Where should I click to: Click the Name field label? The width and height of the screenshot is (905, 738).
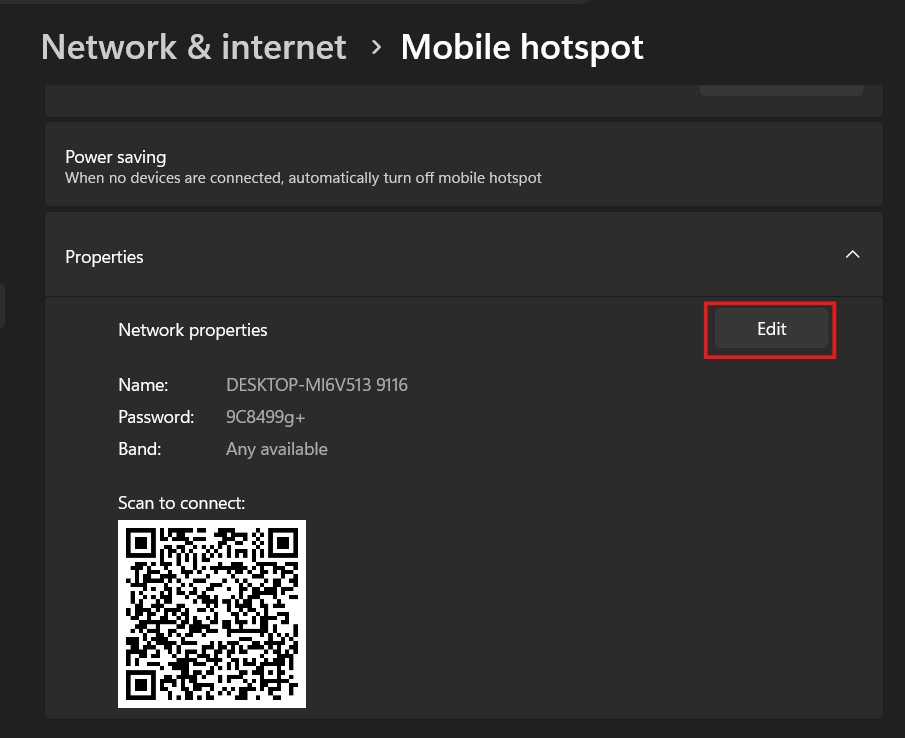143,385
